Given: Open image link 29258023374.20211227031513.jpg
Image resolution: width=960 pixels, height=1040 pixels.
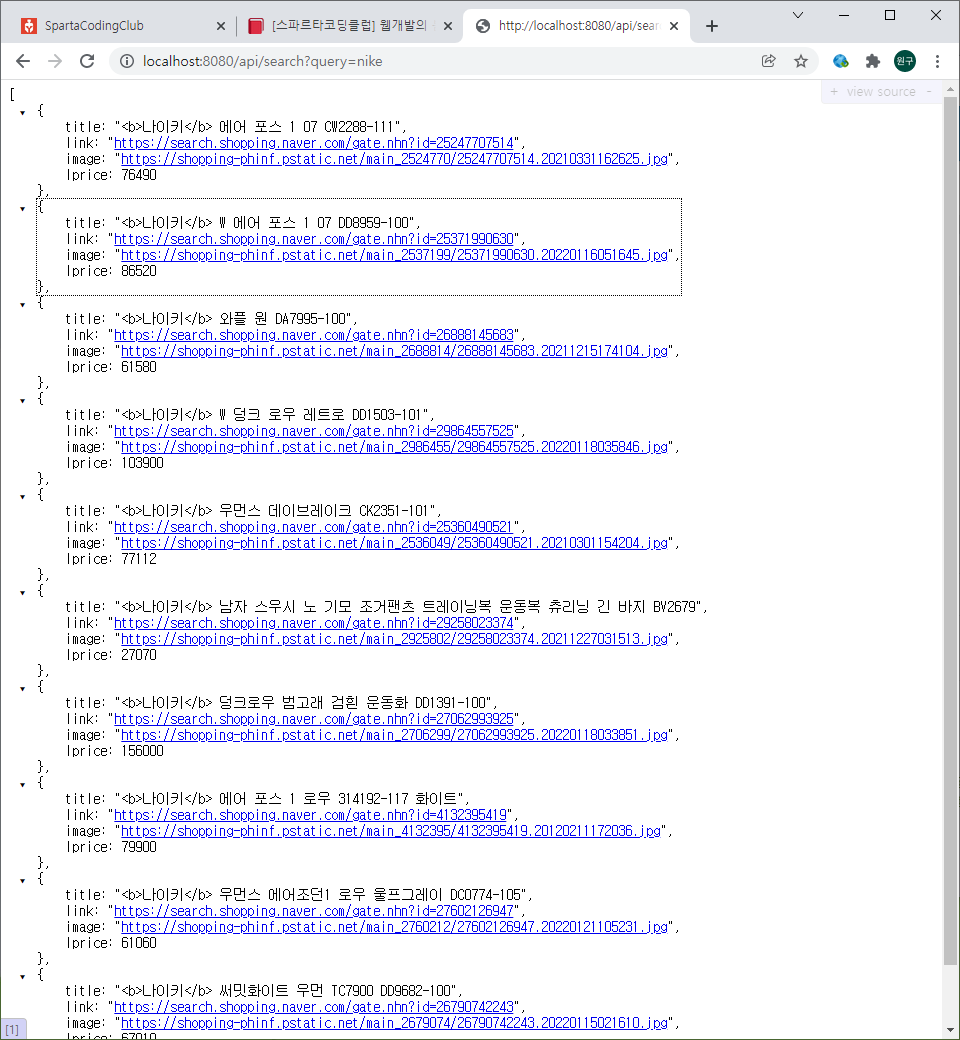Looking at the screenshot, I should pos(394,639).
